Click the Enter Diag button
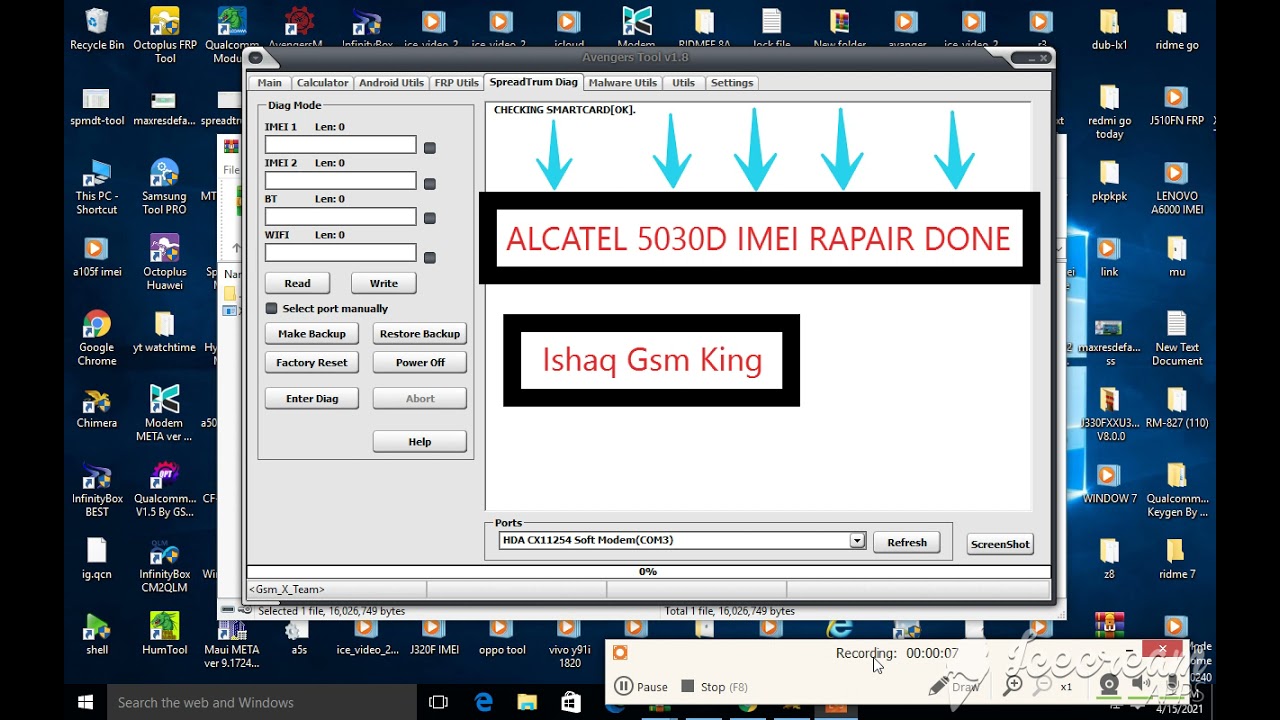 point(312,398)
